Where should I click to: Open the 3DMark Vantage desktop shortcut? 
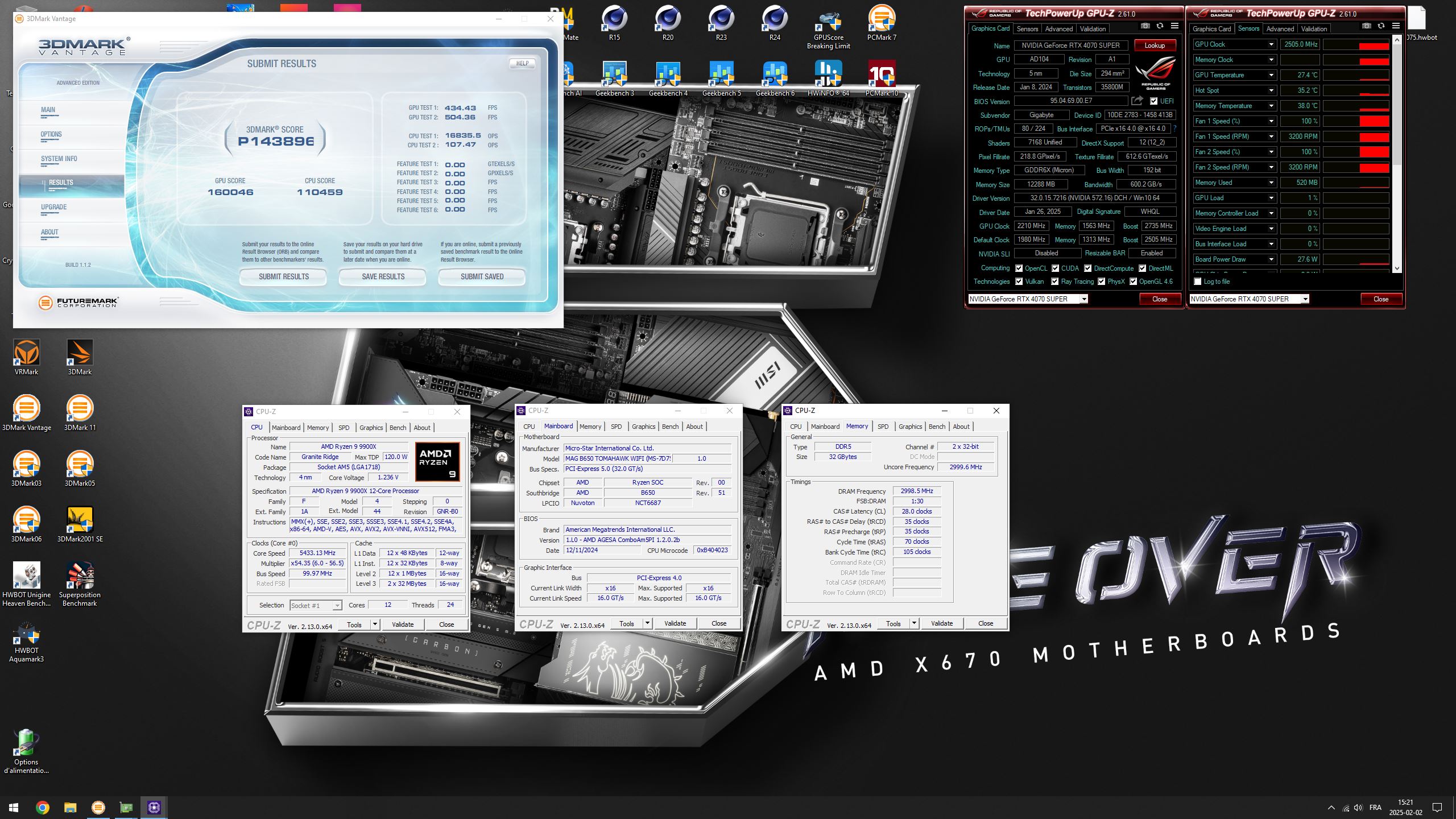(x=26, y=413)
